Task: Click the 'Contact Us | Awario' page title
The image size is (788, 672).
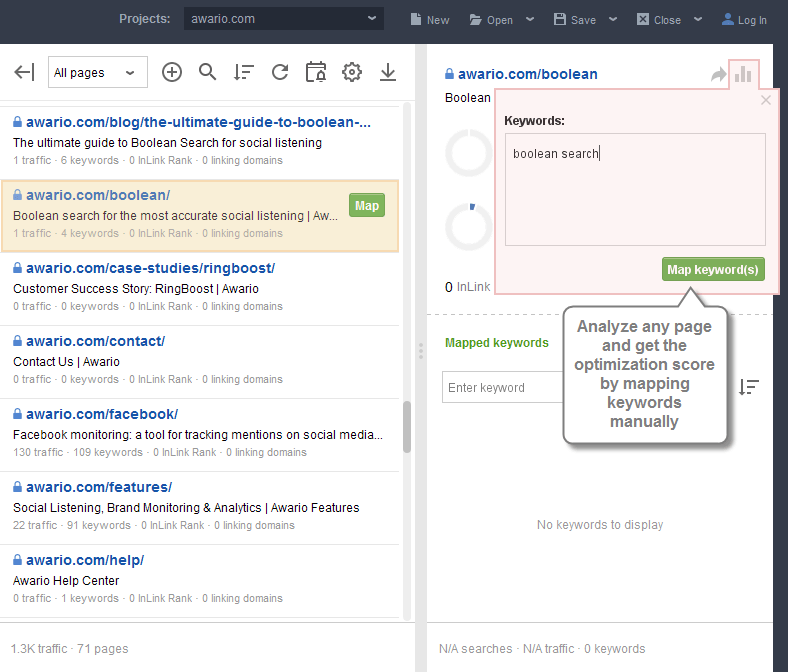Action: coord(66,362)
